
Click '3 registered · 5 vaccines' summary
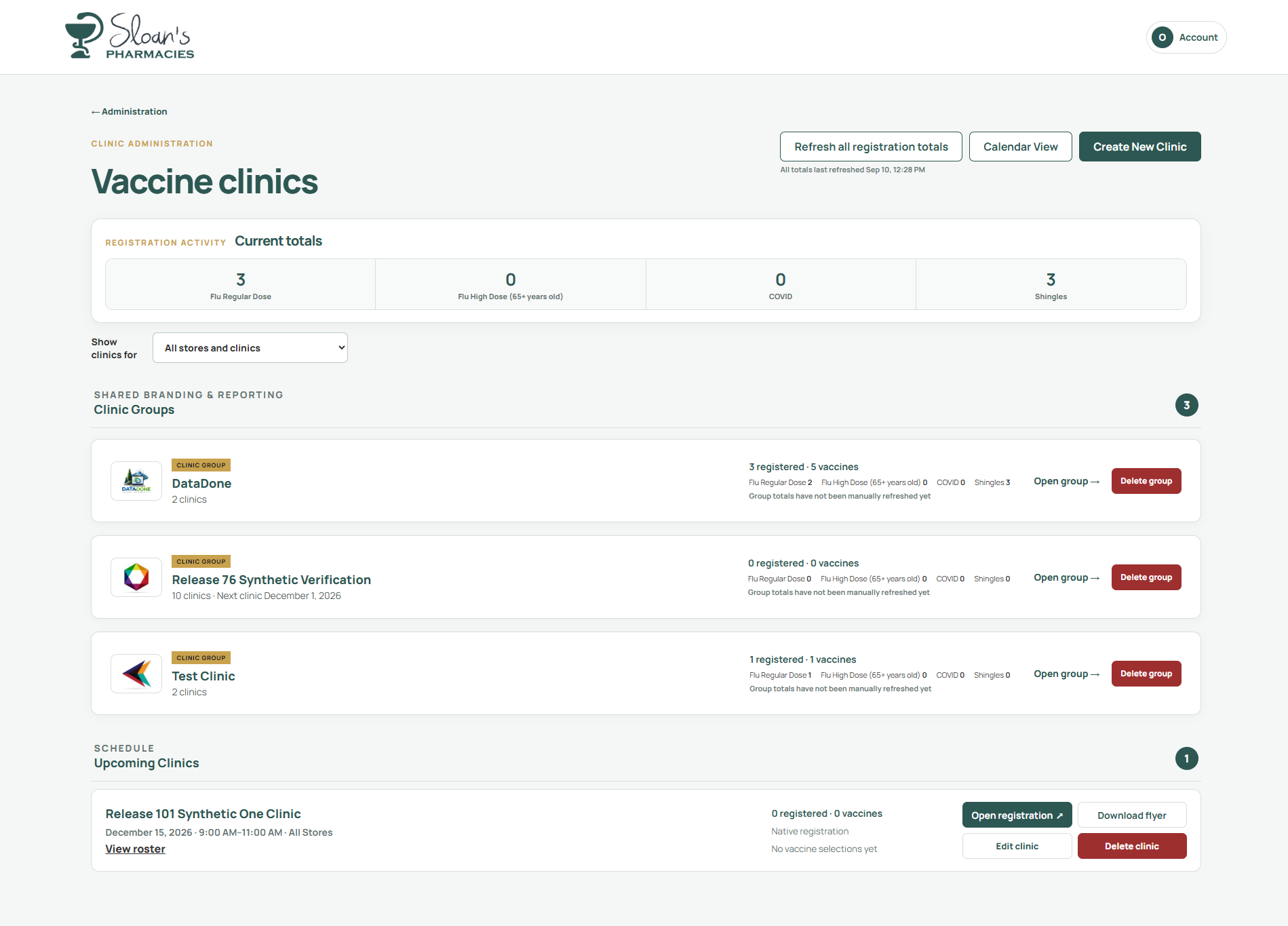point(804,467)
